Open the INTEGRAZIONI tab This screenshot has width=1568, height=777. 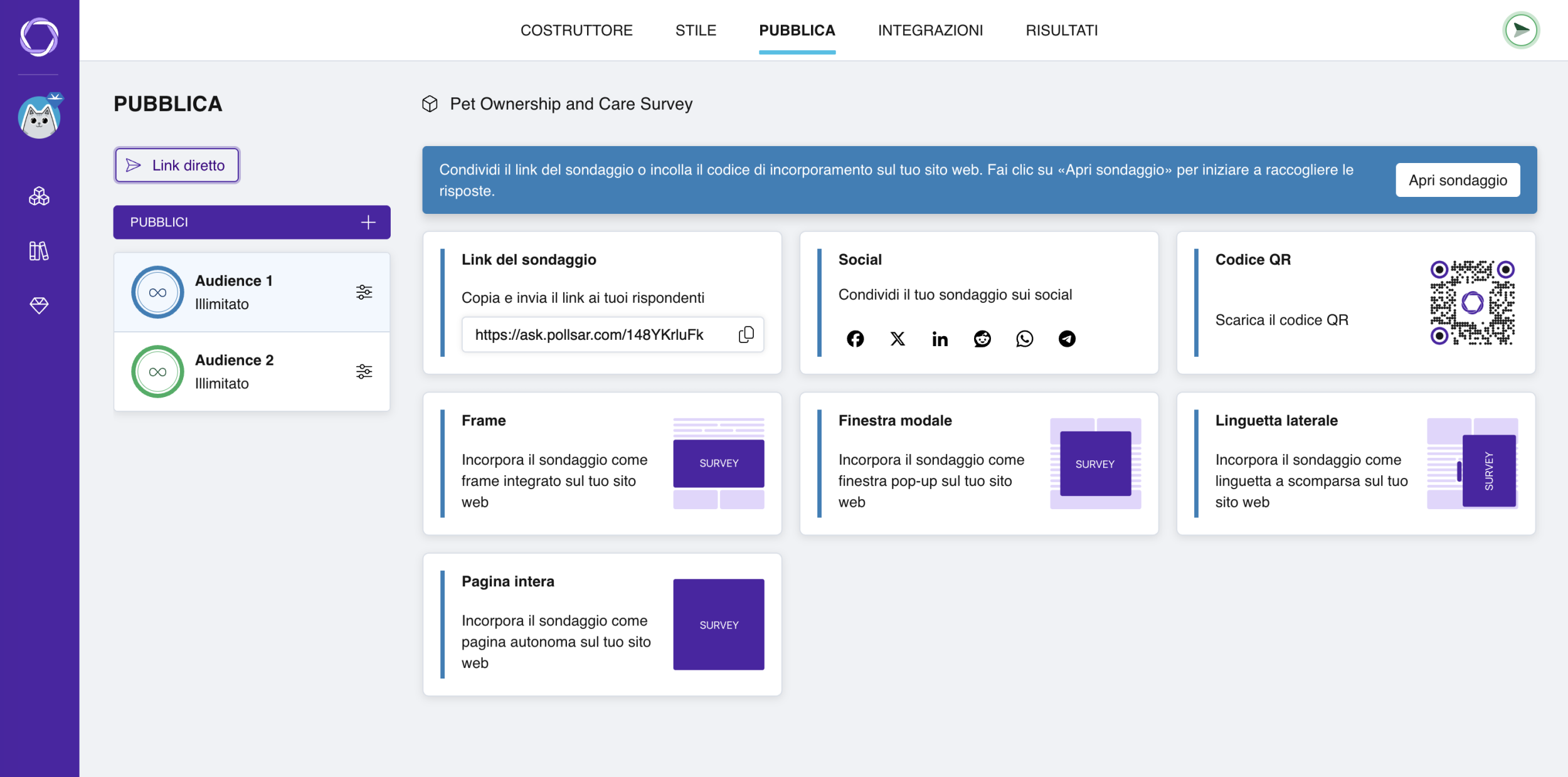930,30
